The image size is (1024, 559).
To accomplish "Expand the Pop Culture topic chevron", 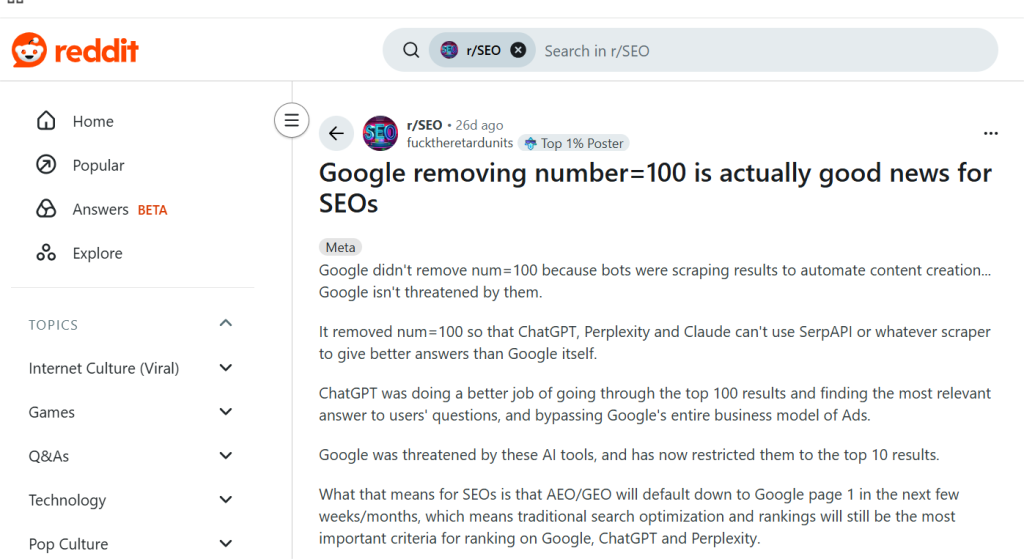I will [225, 543].
